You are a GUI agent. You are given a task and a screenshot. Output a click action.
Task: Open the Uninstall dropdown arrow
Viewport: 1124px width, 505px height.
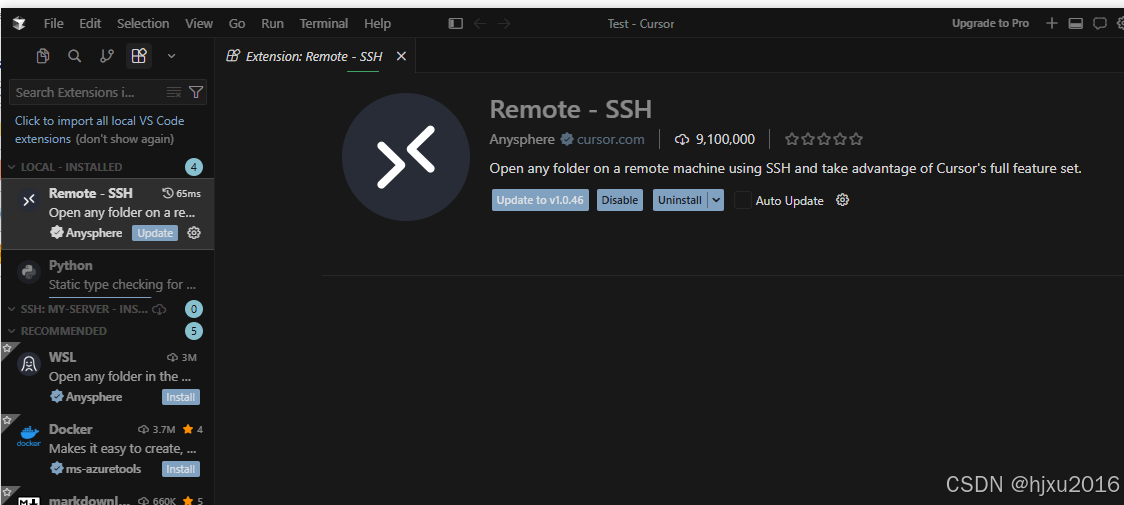point(715,200)
